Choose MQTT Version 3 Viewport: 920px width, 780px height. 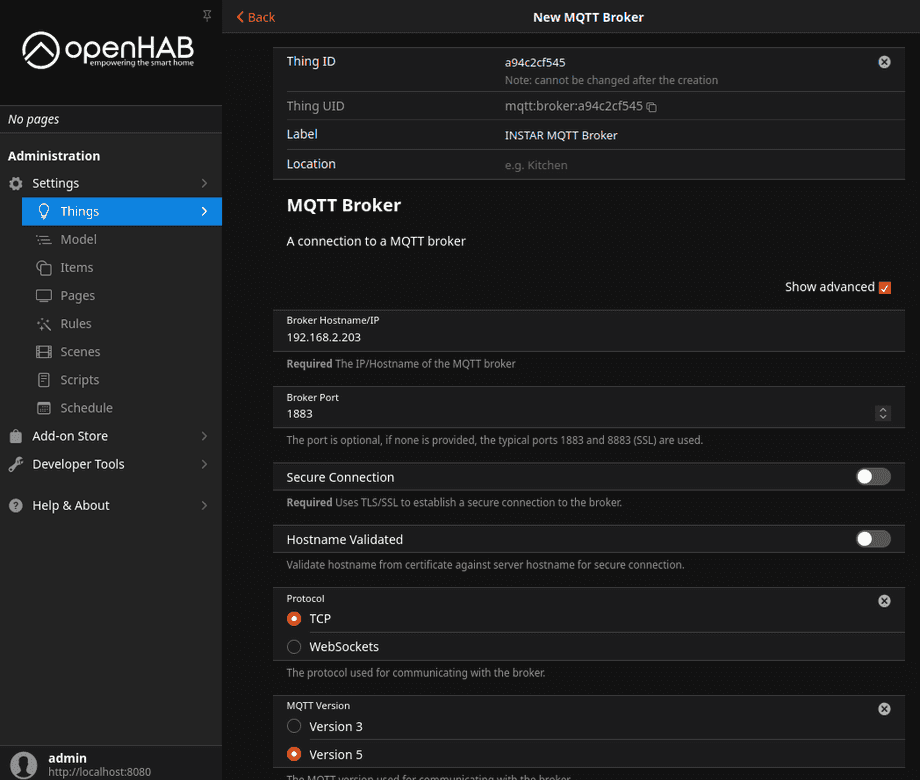click(x=294, y=726)
